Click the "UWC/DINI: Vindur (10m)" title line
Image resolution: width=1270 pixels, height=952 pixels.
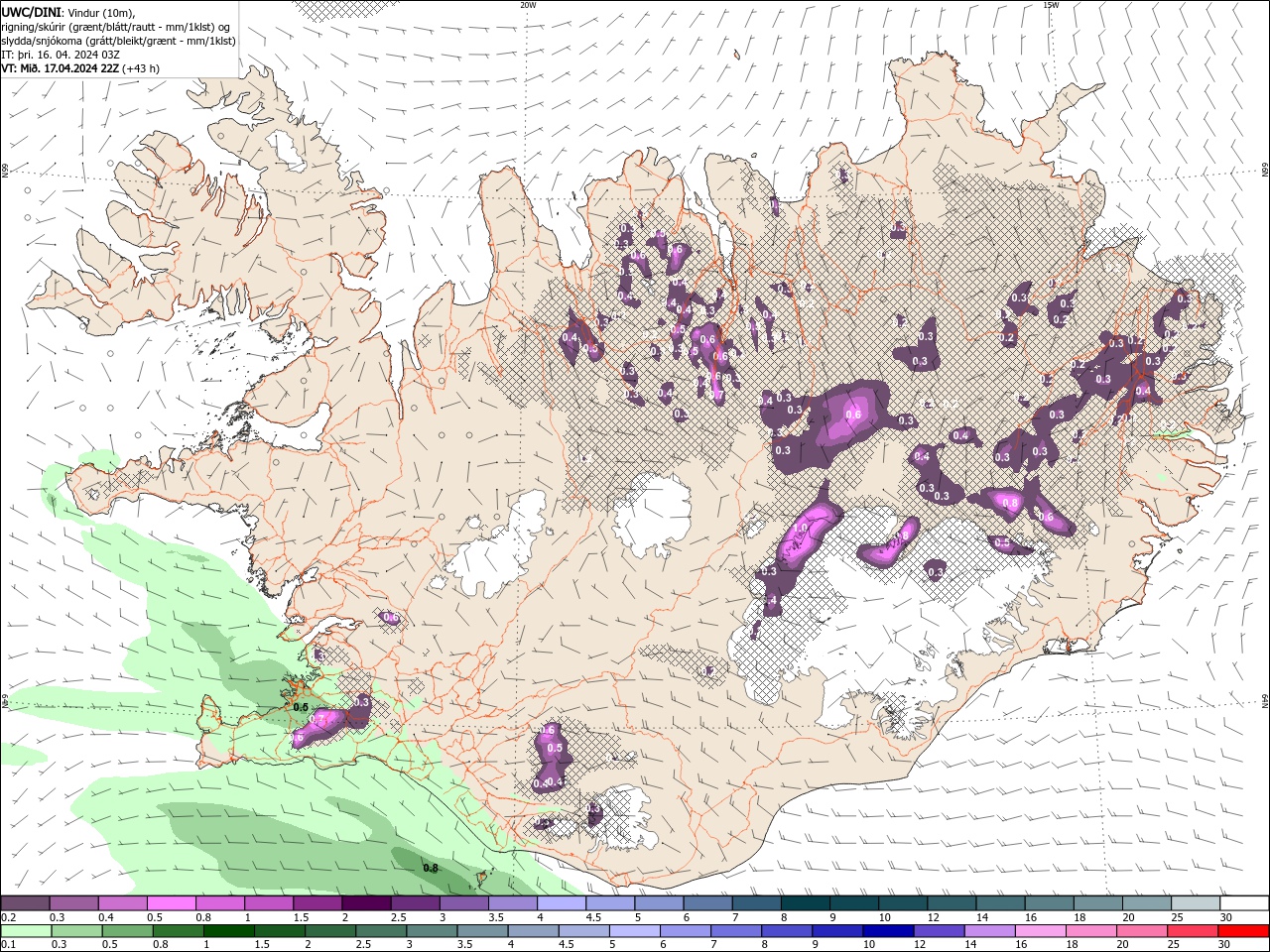pos(67,12)
